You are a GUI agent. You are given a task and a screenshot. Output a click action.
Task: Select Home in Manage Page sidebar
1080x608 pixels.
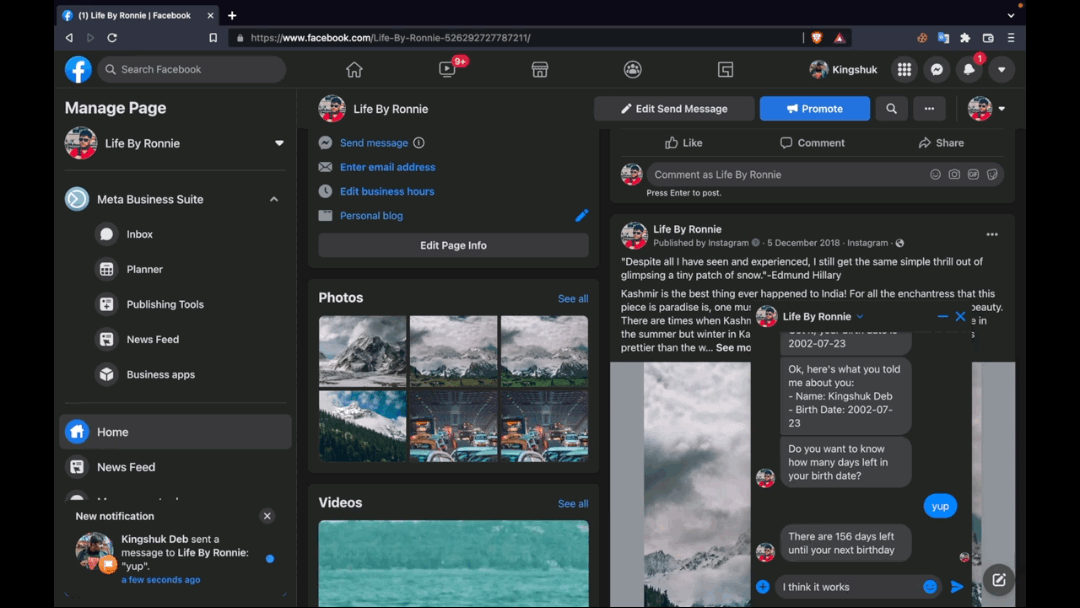(x=175, y=432)
